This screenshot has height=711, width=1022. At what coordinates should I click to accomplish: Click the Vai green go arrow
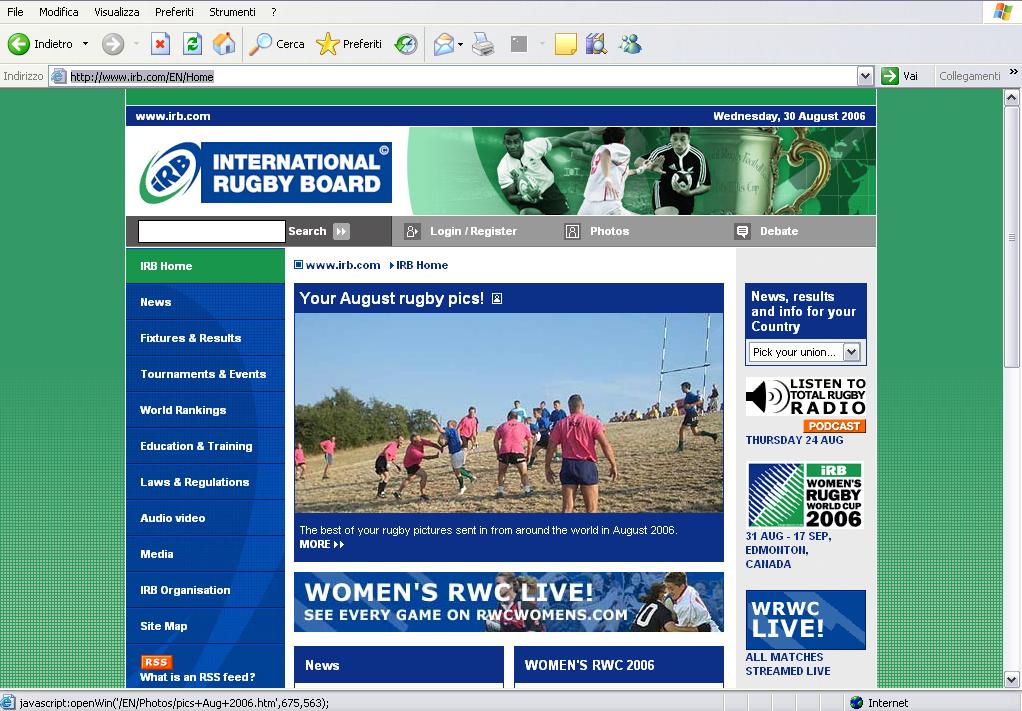[890, 76]
